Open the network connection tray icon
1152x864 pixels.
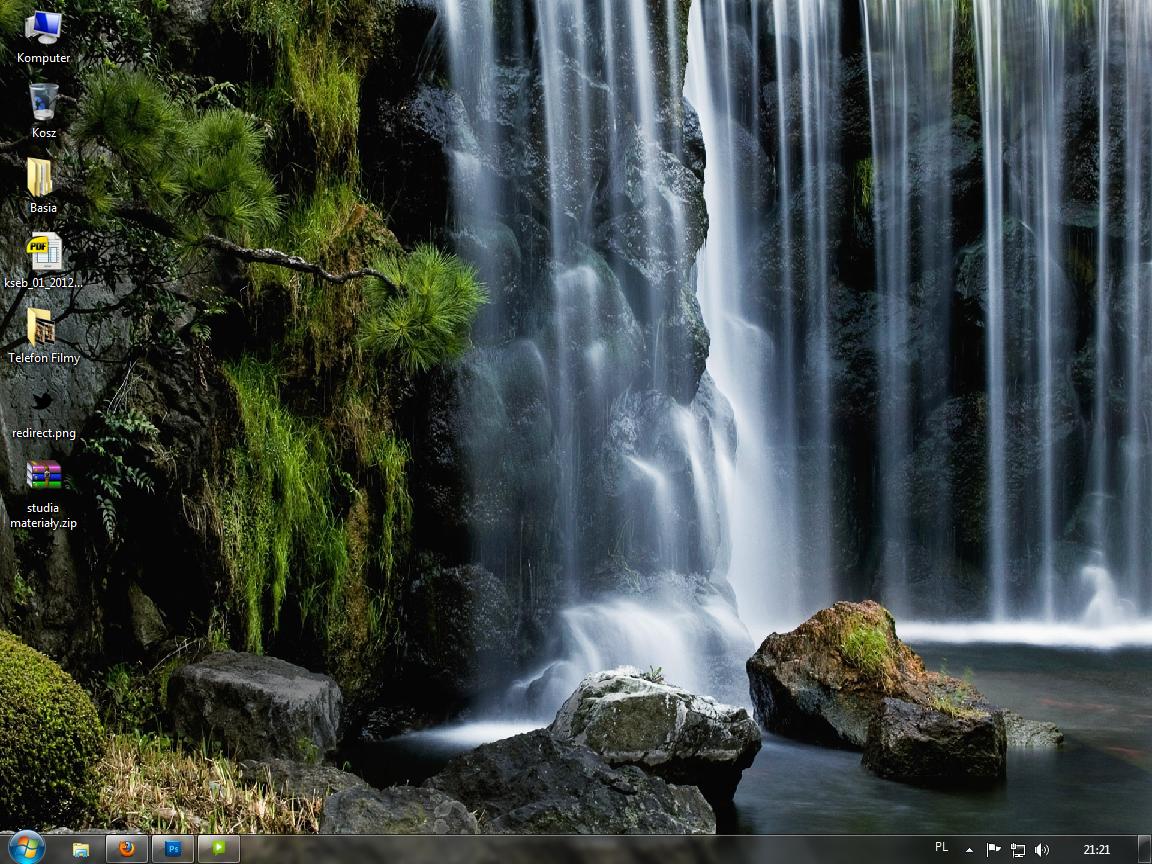[1017, 850]
